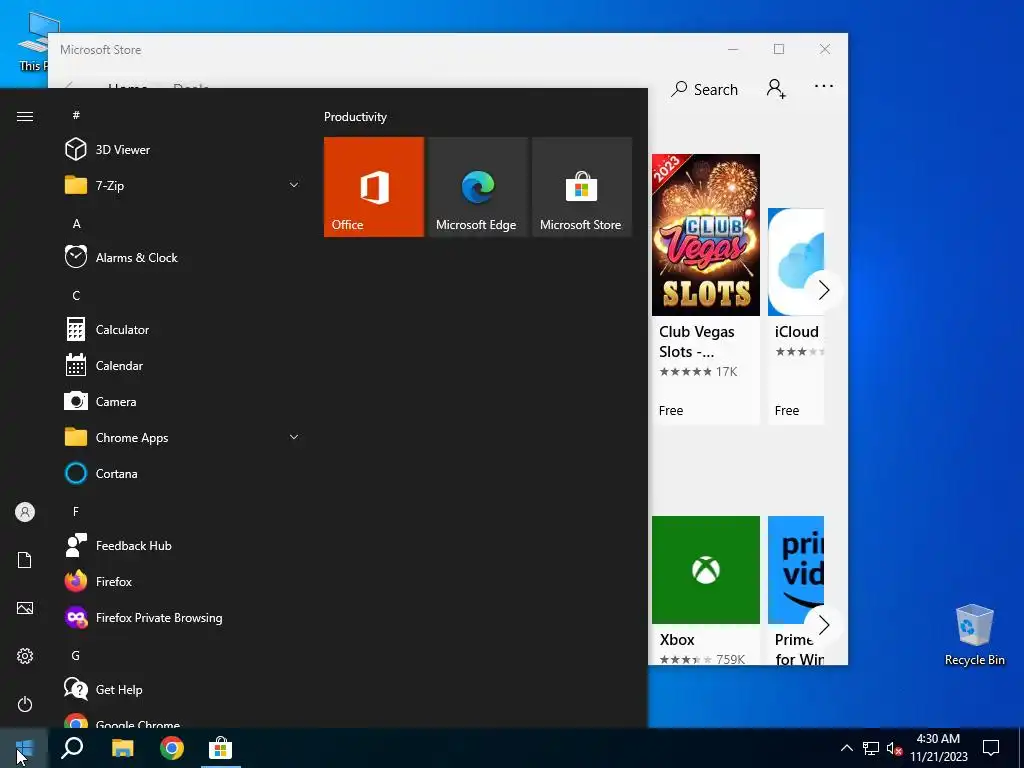
Task: Show hidden system tray icons
Action: (x=846, y=748)
